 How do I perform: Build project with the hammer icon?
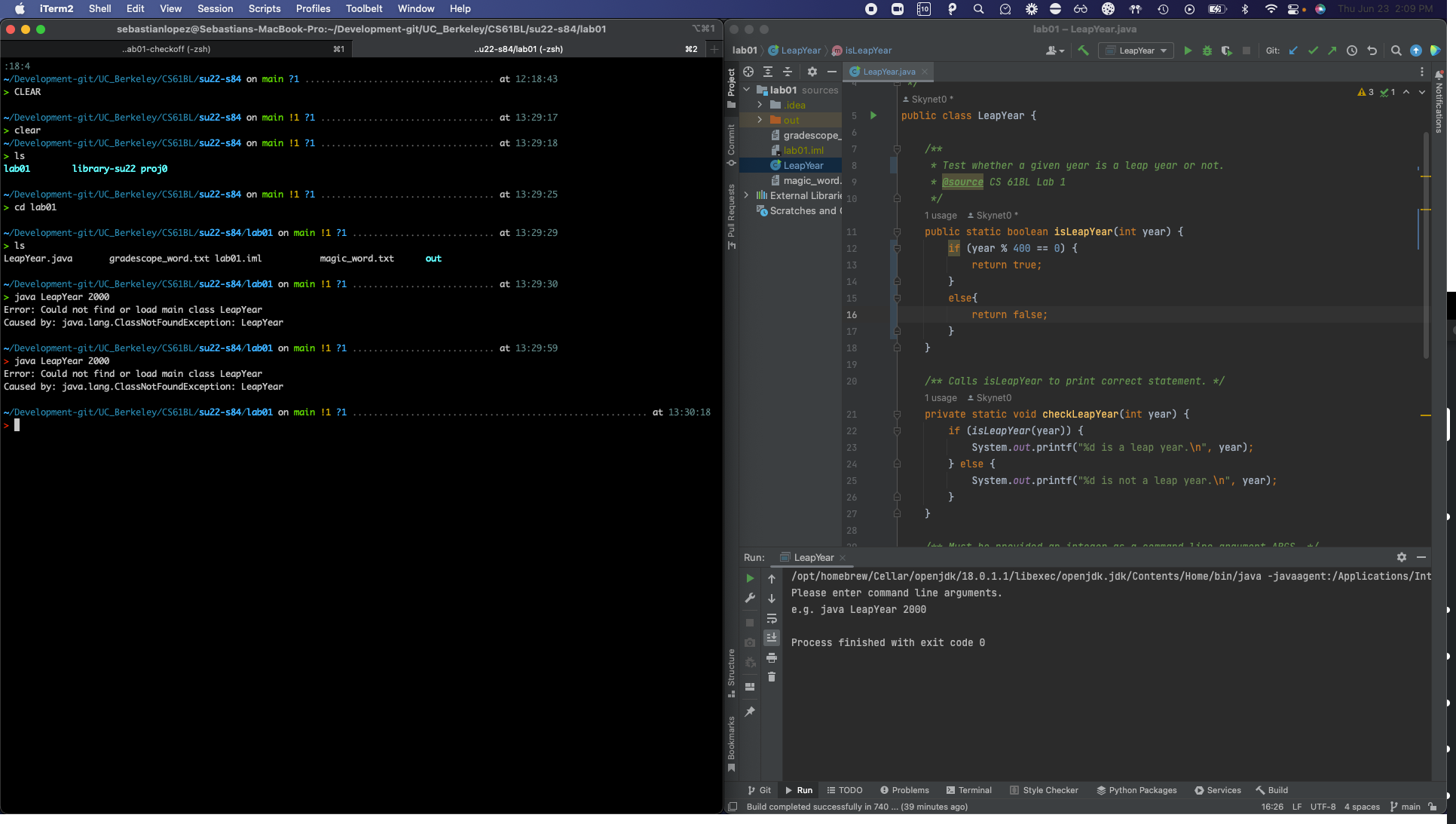point(1083,51)
